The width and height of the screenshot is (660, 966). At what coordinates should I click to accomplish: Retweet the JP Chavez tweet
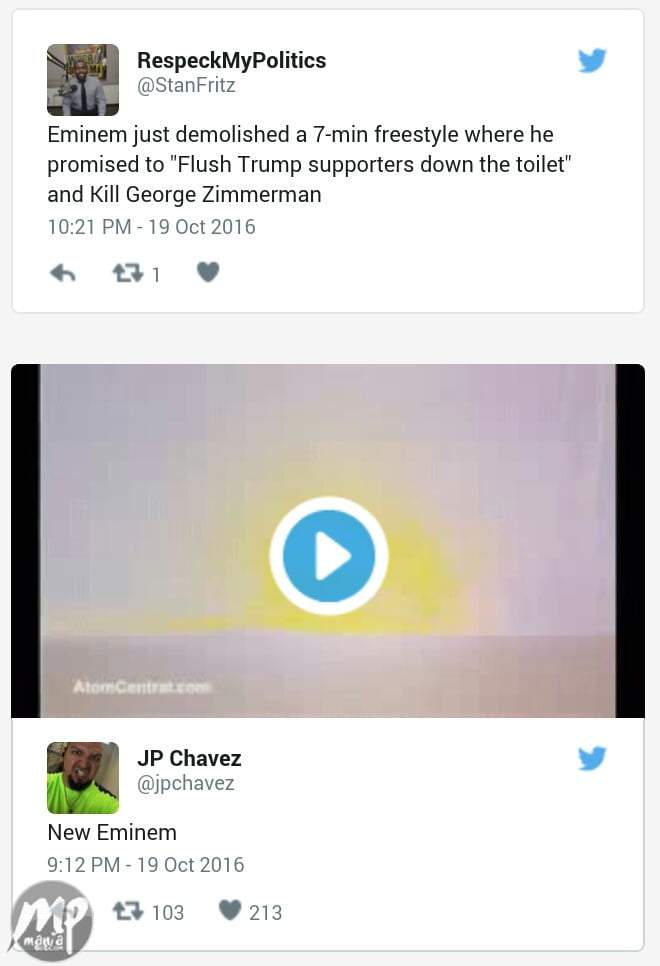click(x=128, y=911)
